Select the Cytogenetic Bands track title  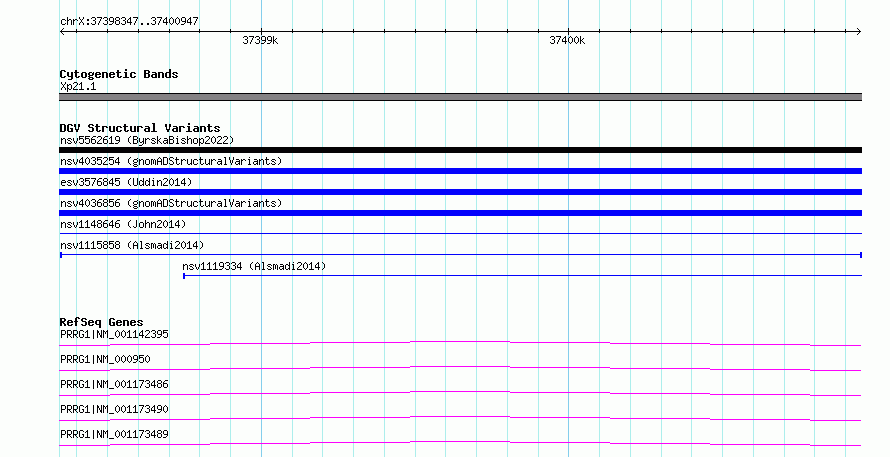tap(119, 74)
